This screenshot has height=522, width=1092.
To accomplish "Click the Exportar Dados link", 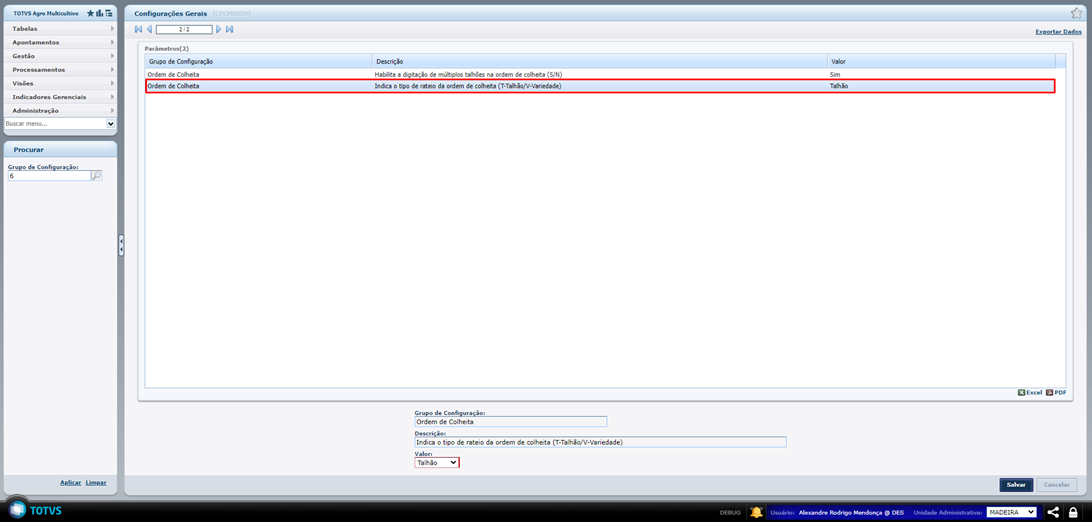I will 1059,32.
